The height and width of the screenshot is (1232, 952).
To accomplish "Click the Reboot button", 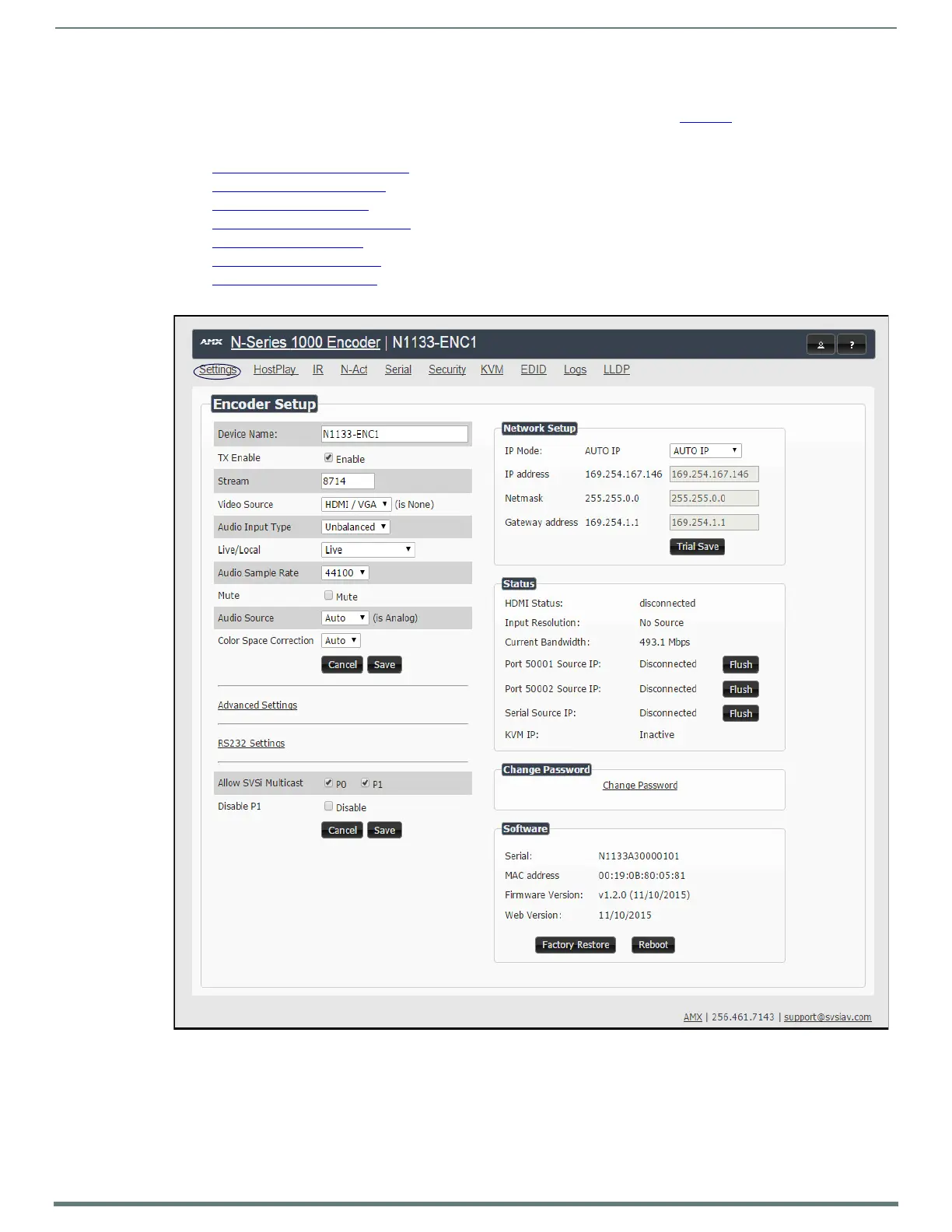I will [653, 945].
